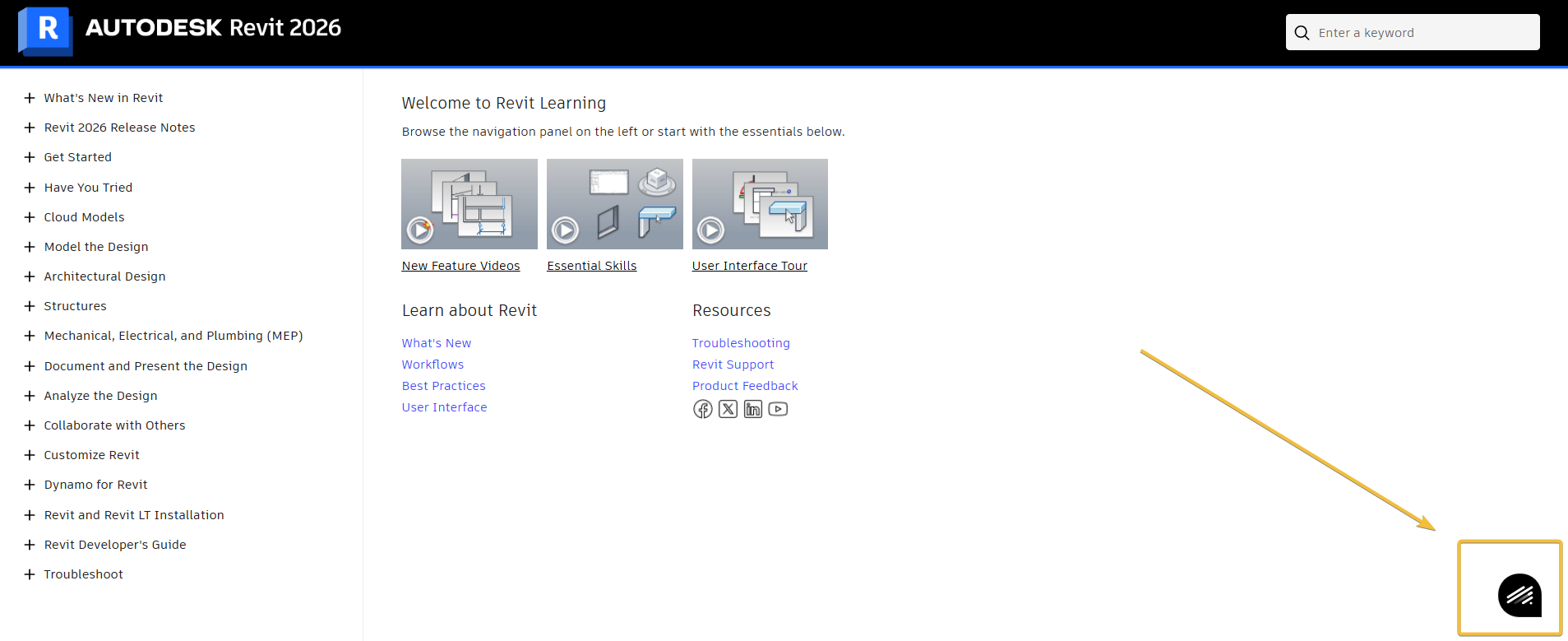Open Revit and Revit LT Installation topic
This screenshot has height=641, width=1568.
click(134, 515)
